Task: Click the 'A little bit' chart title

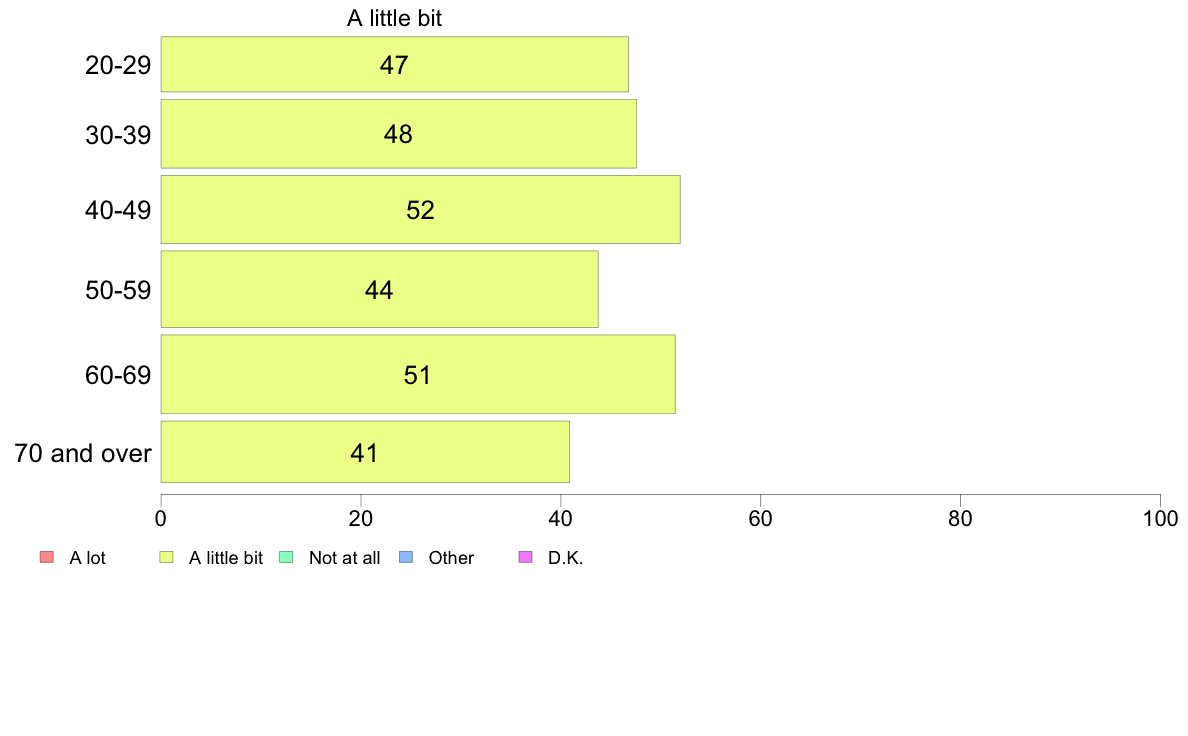Action: [394, 18]
